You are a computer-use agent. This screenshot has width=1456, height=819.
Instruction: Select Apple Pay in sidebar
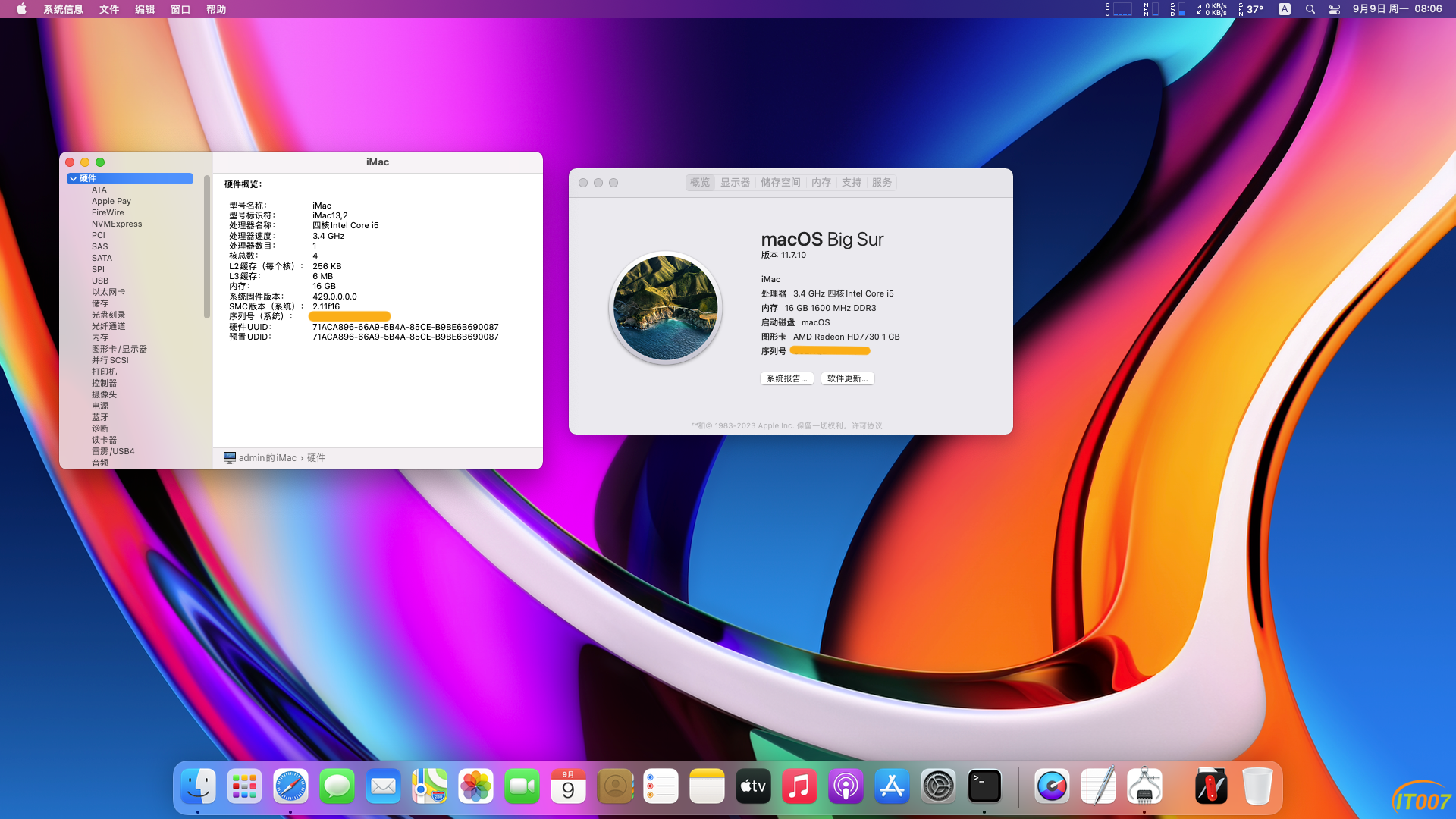click(111, 201)
